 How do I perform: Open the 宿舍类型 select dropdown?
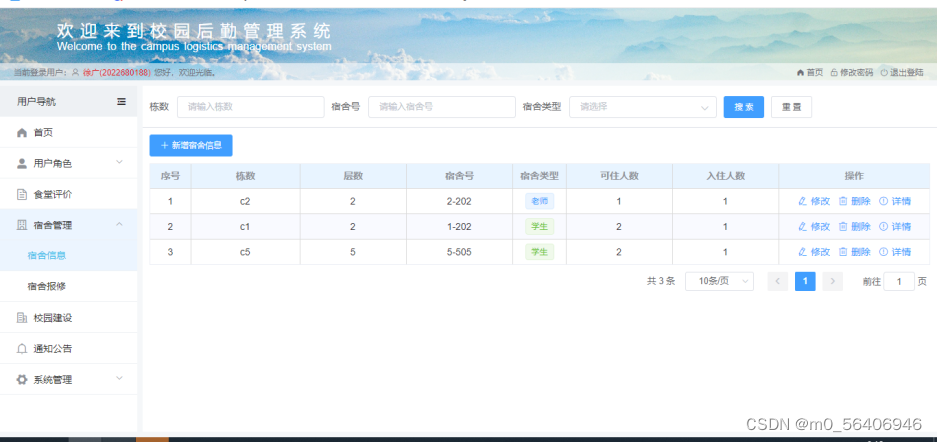[642, 107]
